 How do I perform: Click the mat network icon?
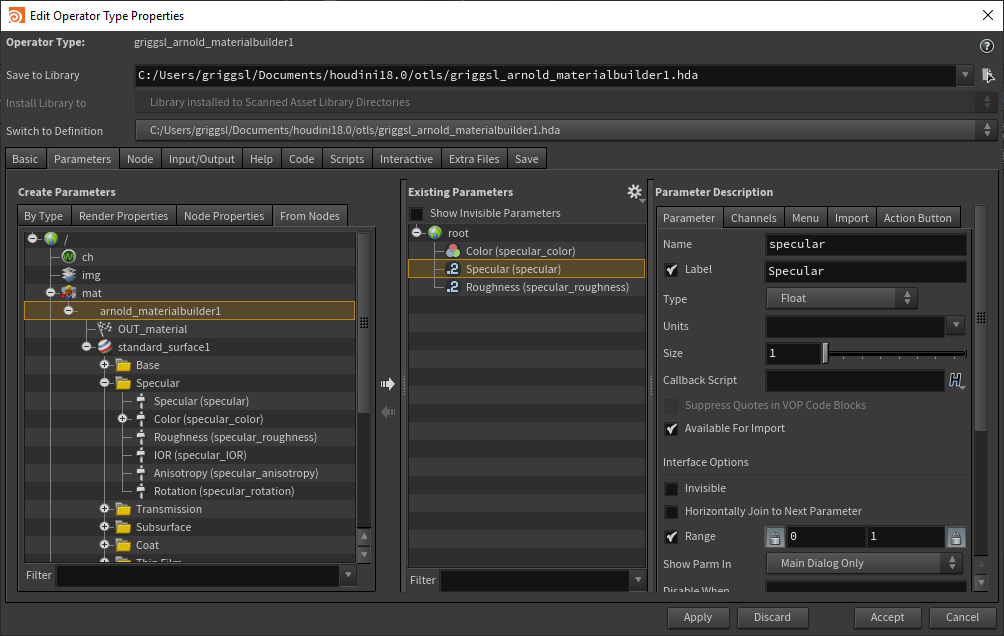tap(69, 293)
